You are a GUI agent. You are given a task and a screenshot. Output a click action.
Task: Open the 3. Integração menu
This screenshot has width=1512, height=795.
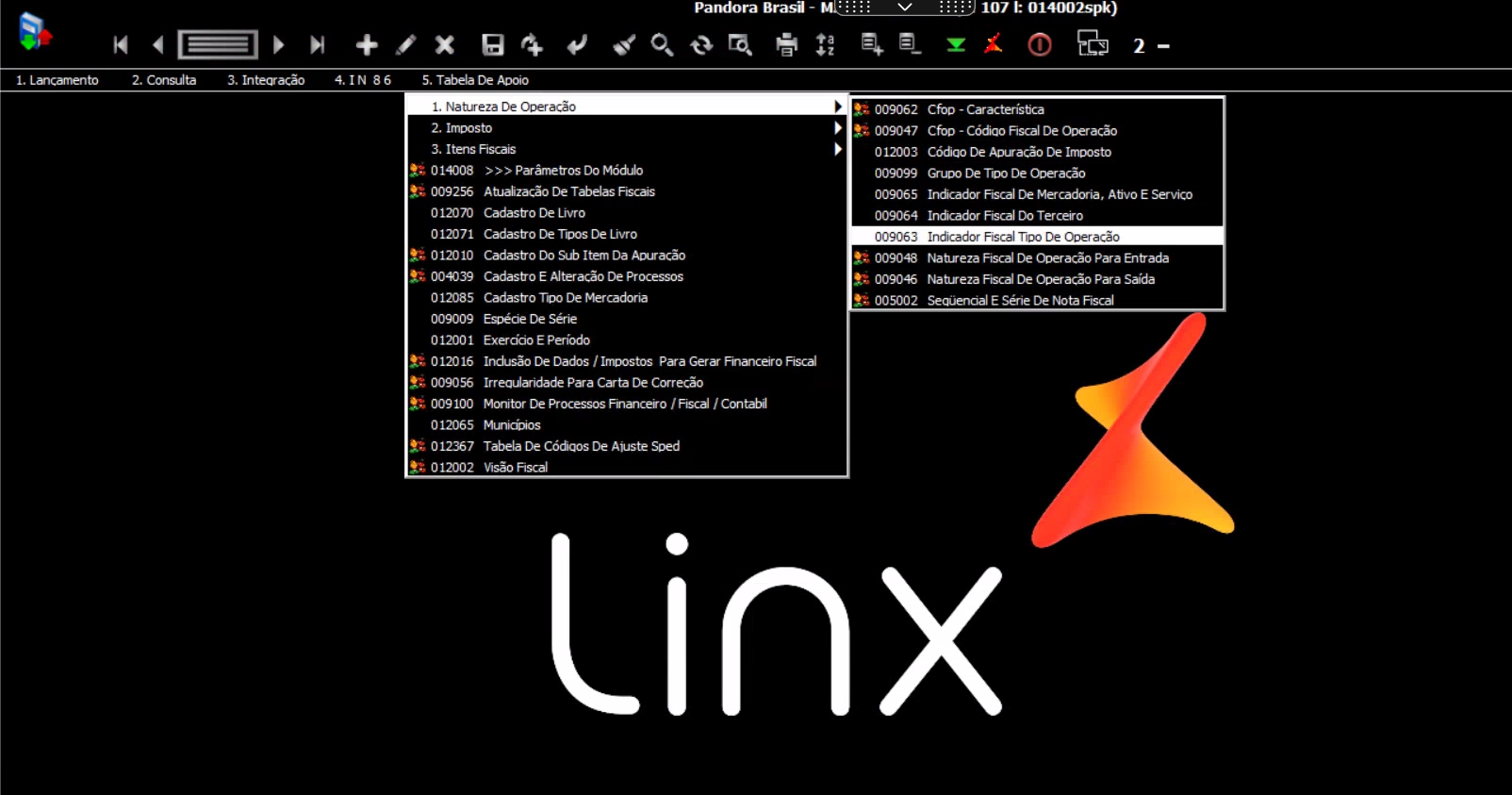pos(266,80)
